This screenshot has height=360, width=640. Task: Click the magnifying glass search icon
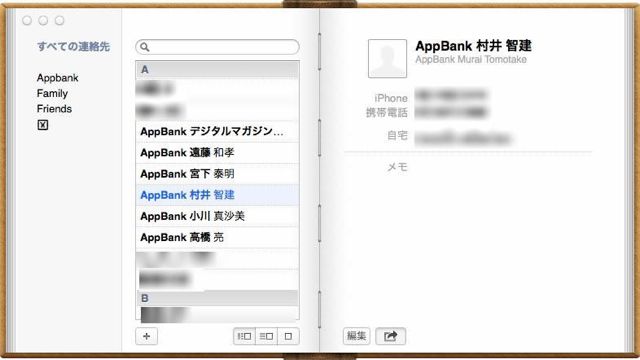pos(144,47)
